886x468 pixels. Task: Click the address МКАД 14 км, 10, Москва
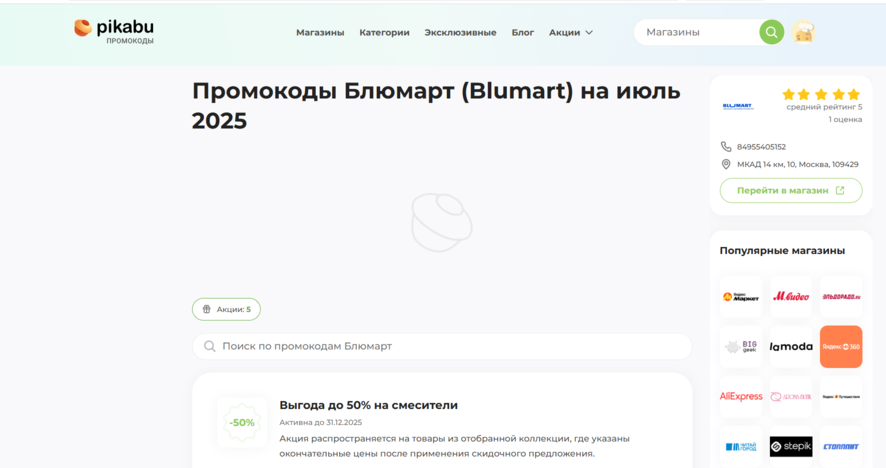[797, 164]
